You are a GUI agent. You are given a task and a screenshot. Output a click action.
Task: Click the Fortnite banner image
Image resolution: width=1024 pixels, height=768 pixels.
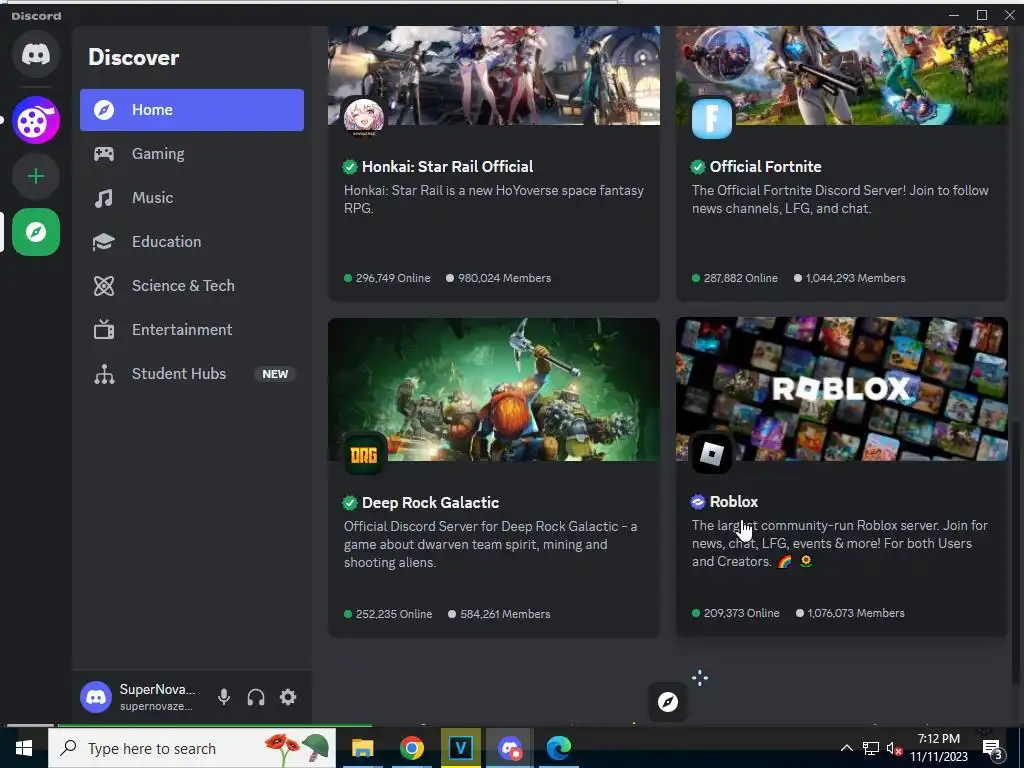coord(842,75)
